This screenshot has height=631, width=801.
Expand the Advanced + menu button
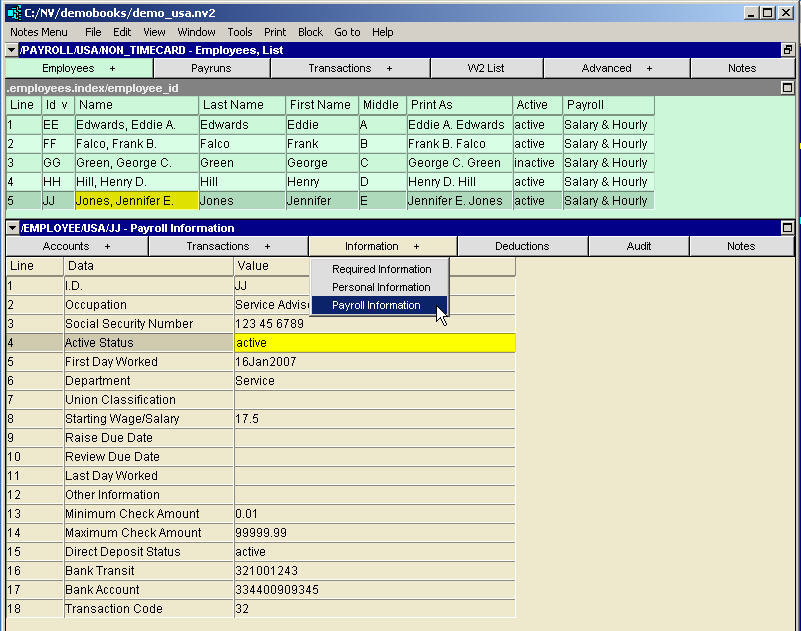[x=616, y=68]
